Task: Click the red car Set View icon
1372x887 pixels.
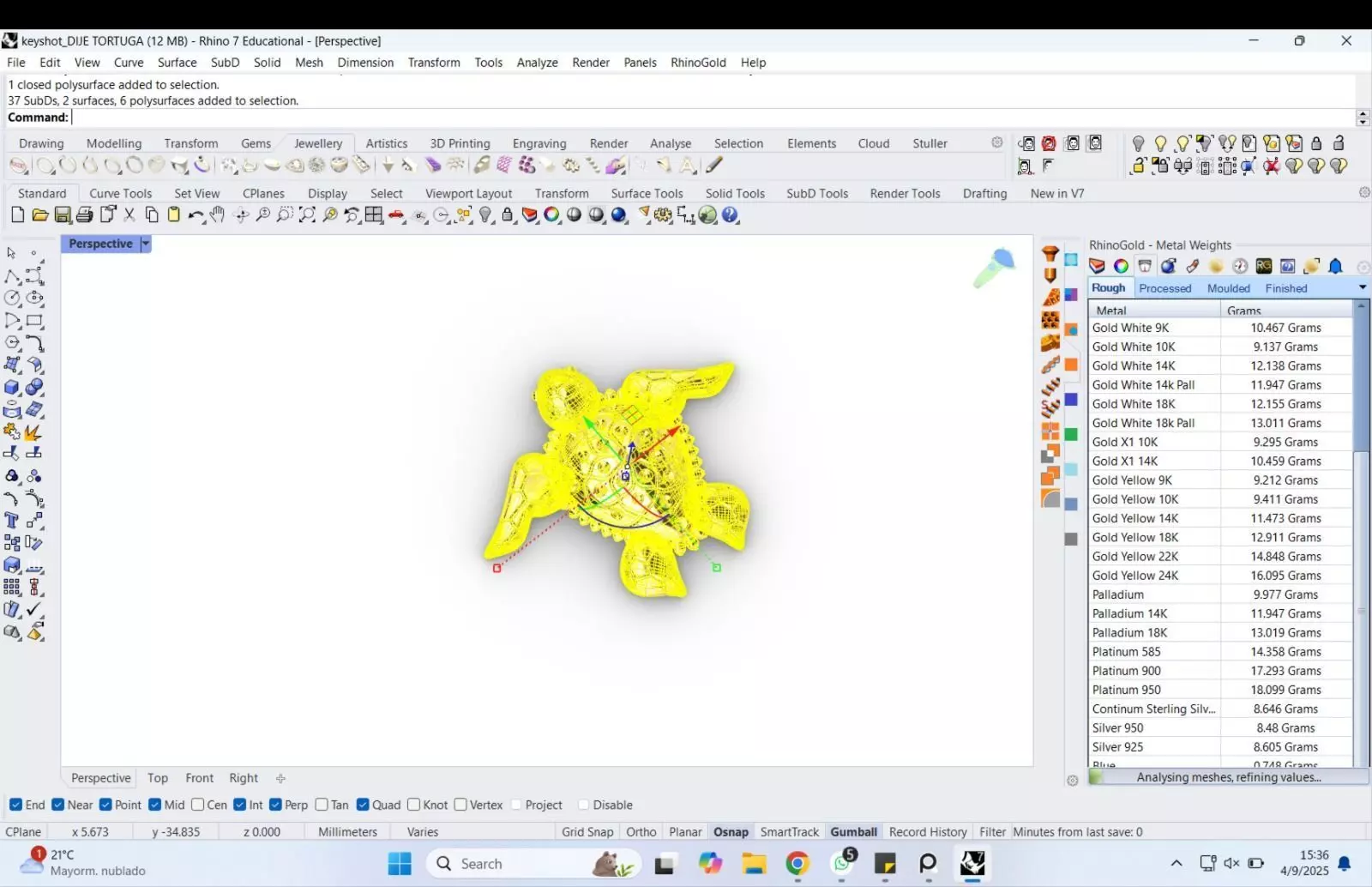Action: (x=396, y=215)
